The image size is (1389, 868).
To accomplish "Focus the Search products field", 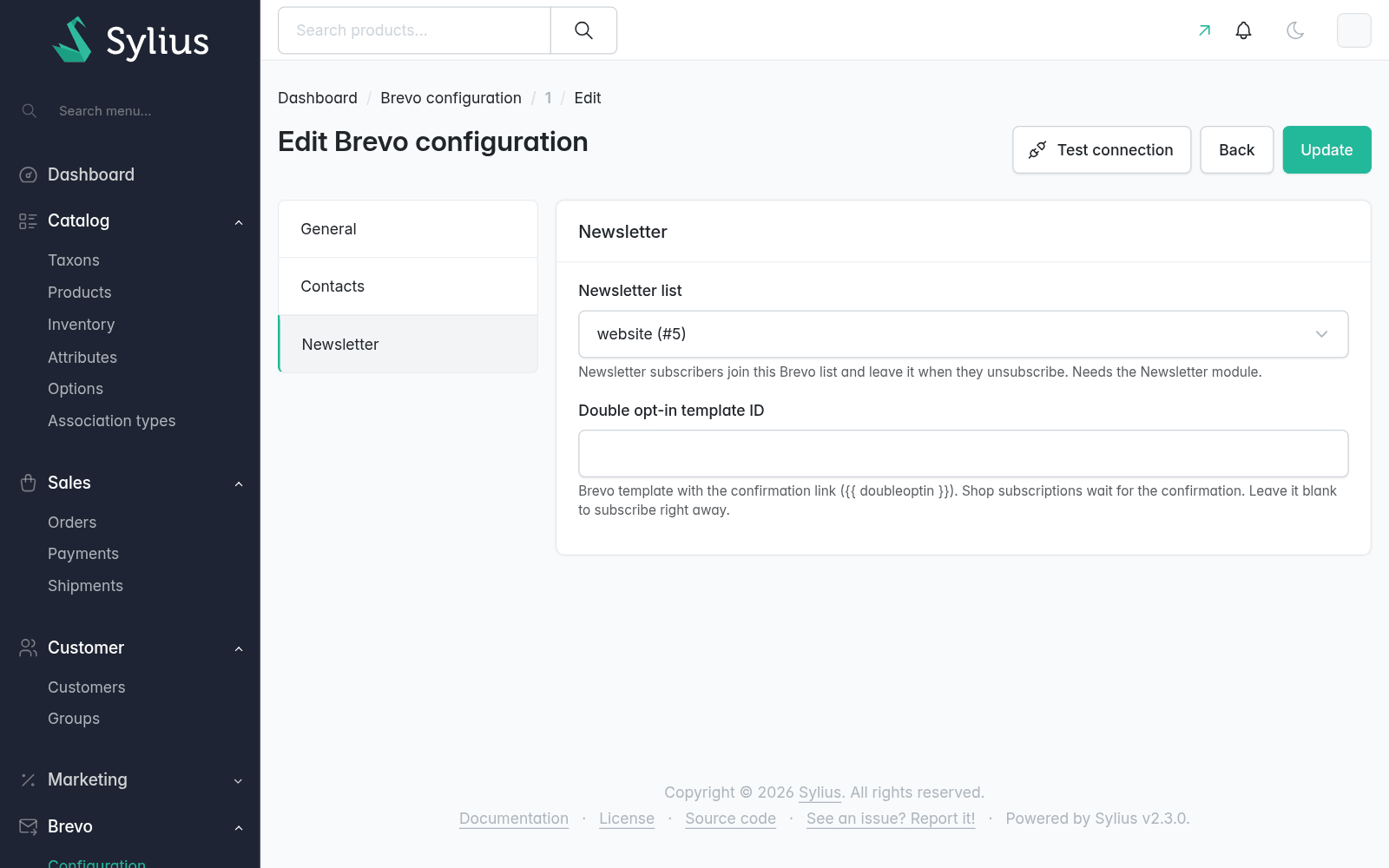I will pyautogui.click(x=414, y=30).
